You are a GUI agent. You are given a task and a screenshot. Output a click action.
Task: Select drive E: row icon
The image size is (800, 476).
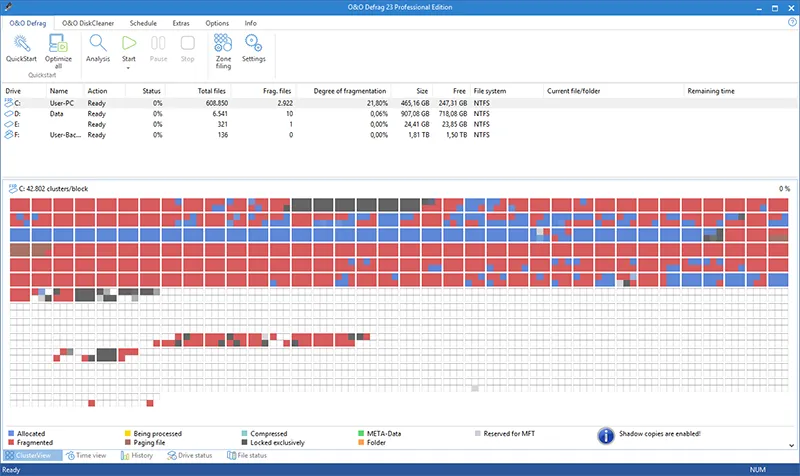9,124
